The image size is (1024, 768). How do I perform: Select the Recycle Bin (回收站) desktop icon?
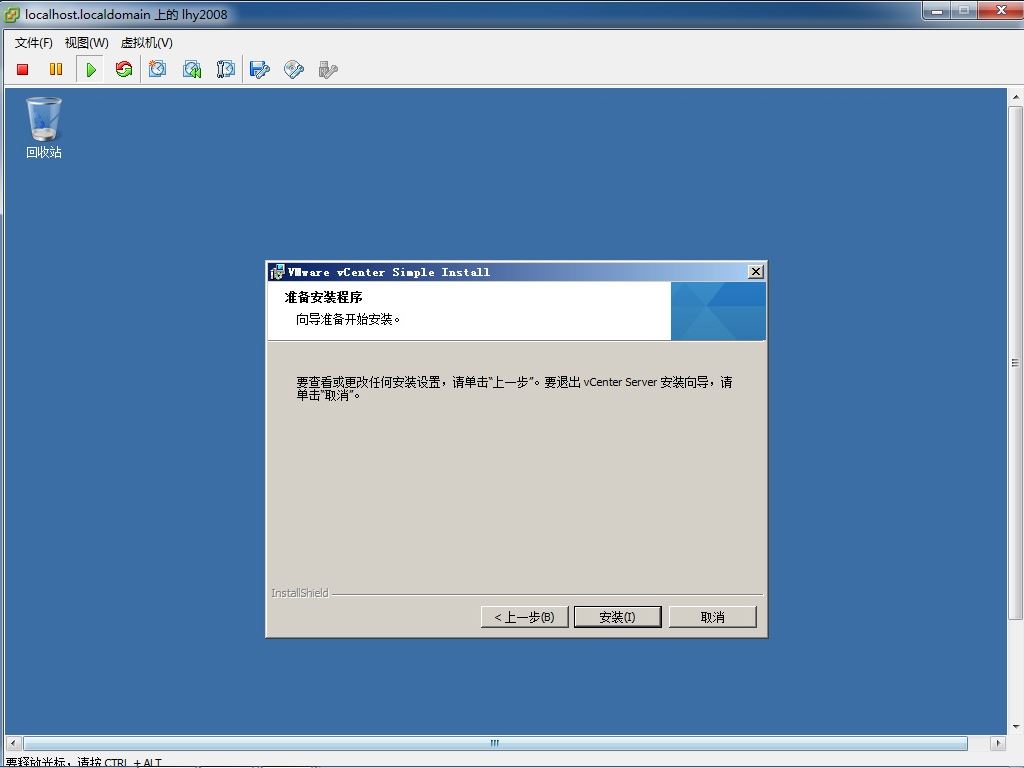(44, 127)
